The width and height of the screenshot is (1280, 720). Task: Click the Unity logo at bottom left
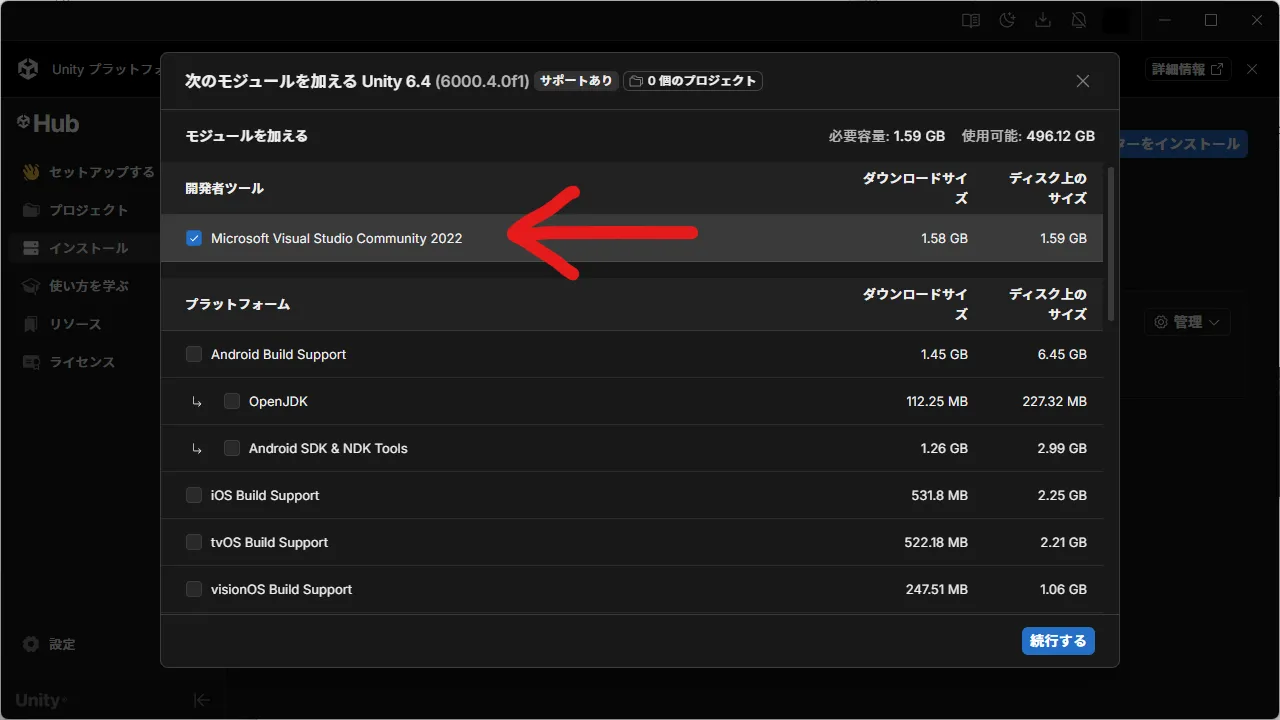pos(38,699)
